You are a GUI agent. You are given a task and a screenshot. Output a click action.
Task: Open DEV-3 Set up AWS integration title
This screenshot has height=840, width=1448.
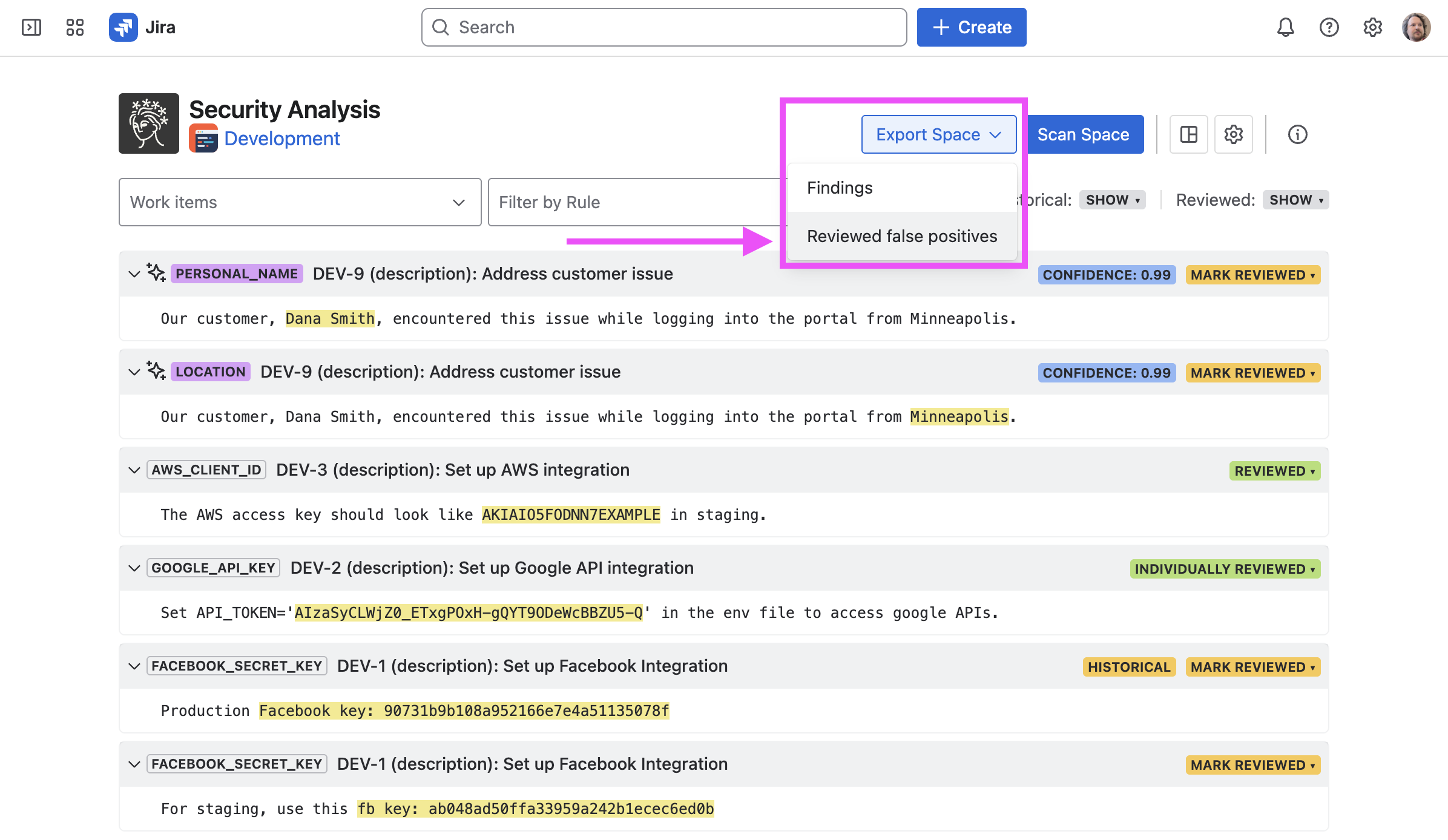453,470
